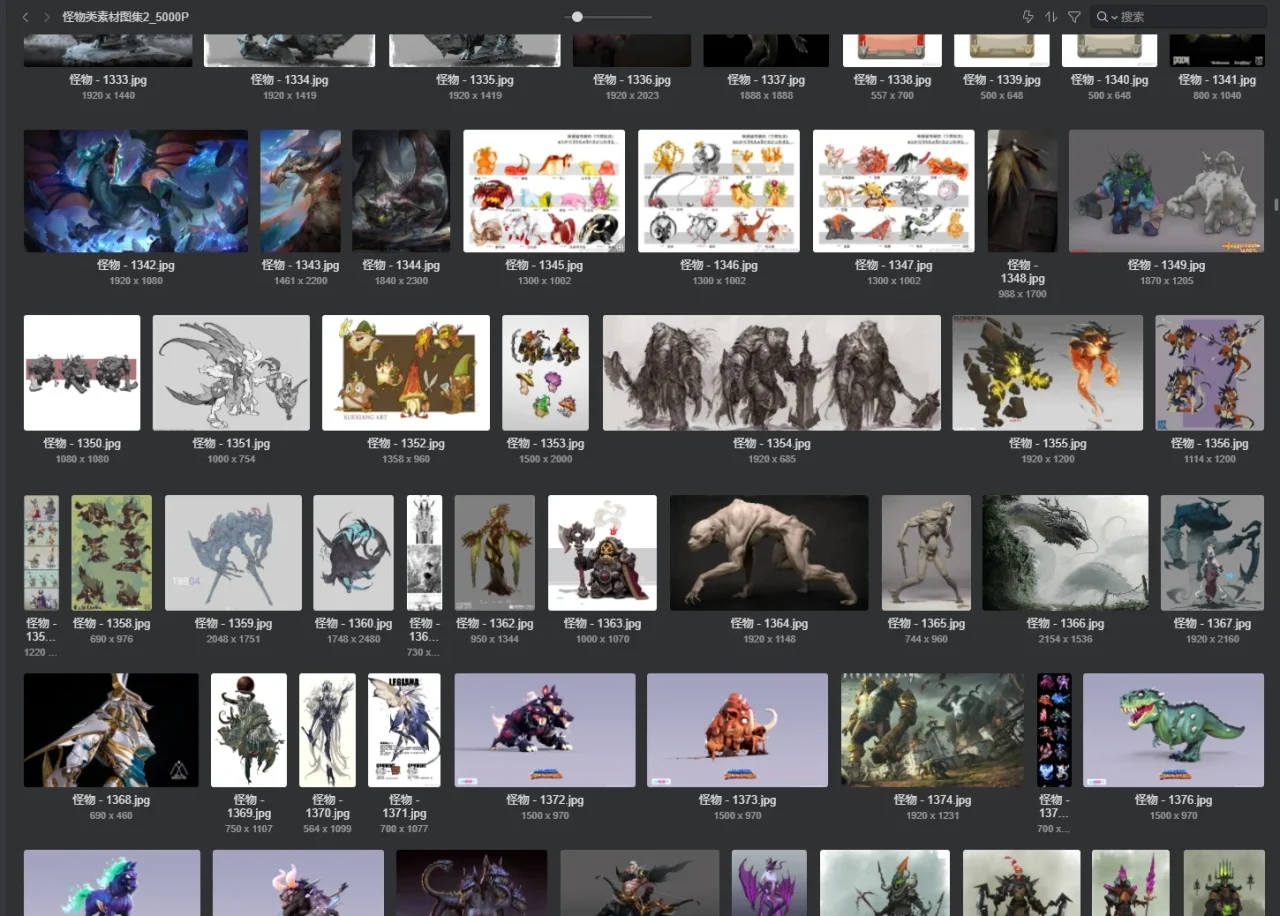Select the 怪物 - 1366.jpg dragon thumbnail
Screen dimensions: 1280x916
1065,553
